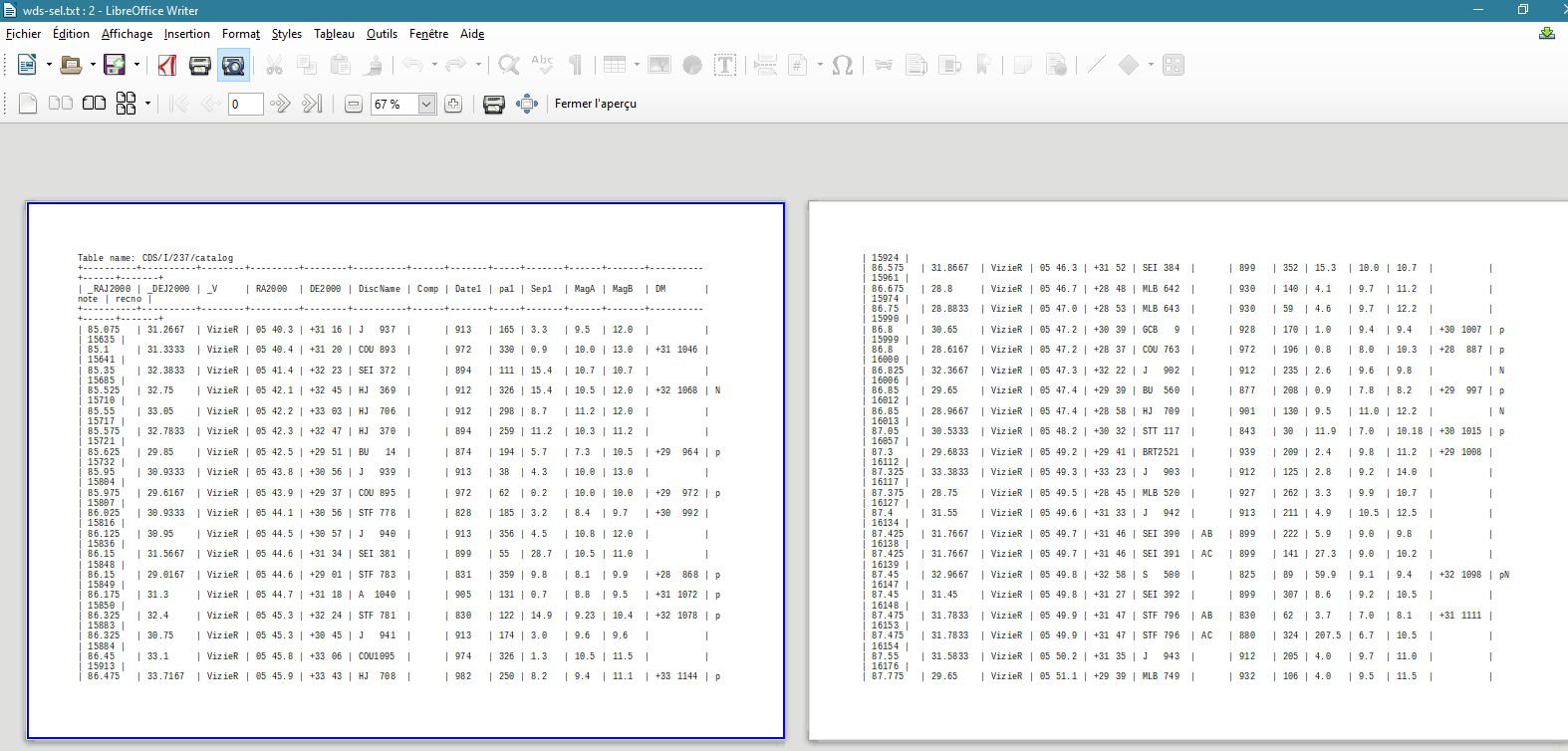1568x751 pixels.
Task: Click the update notification icon in the menu bar
Action: click(1547, 33)
